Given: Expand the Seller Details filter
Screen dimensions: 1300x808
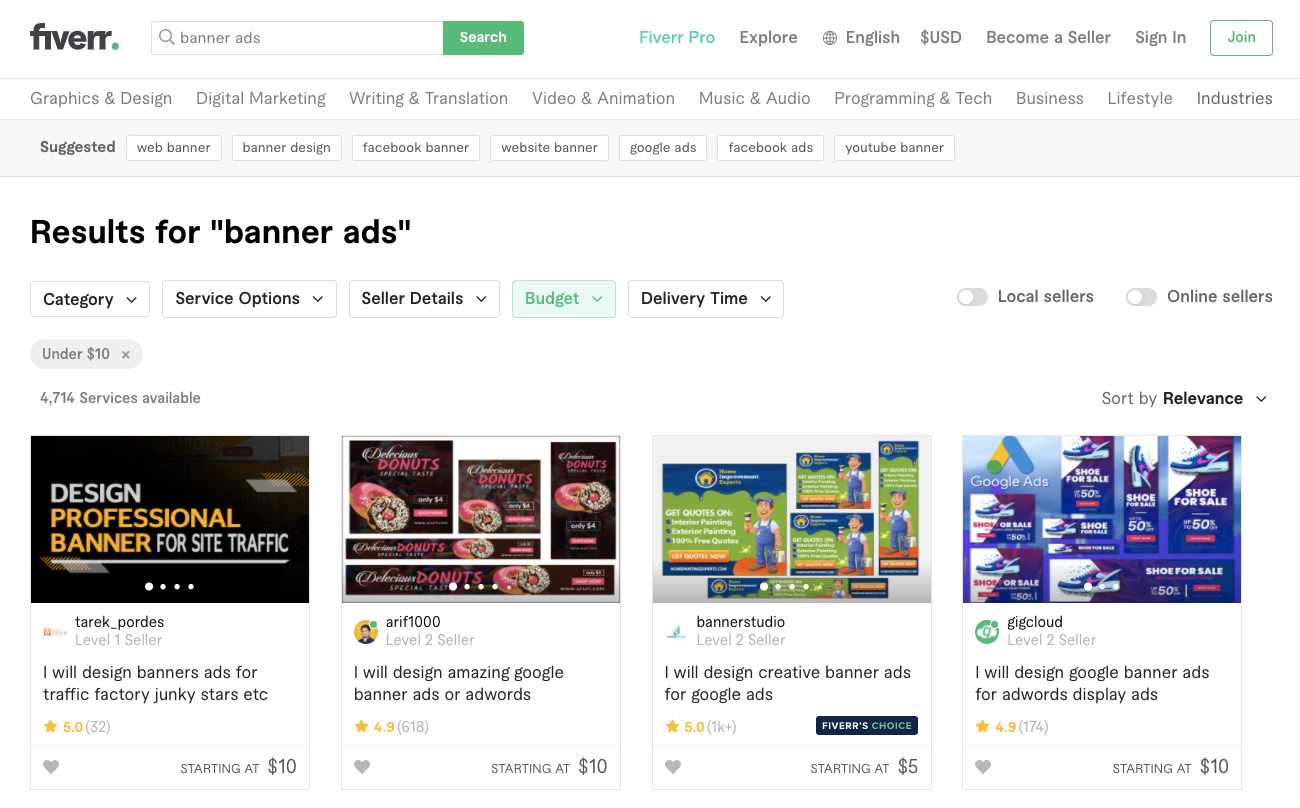Looking at the screenshot, I should (x=424, y=299).
